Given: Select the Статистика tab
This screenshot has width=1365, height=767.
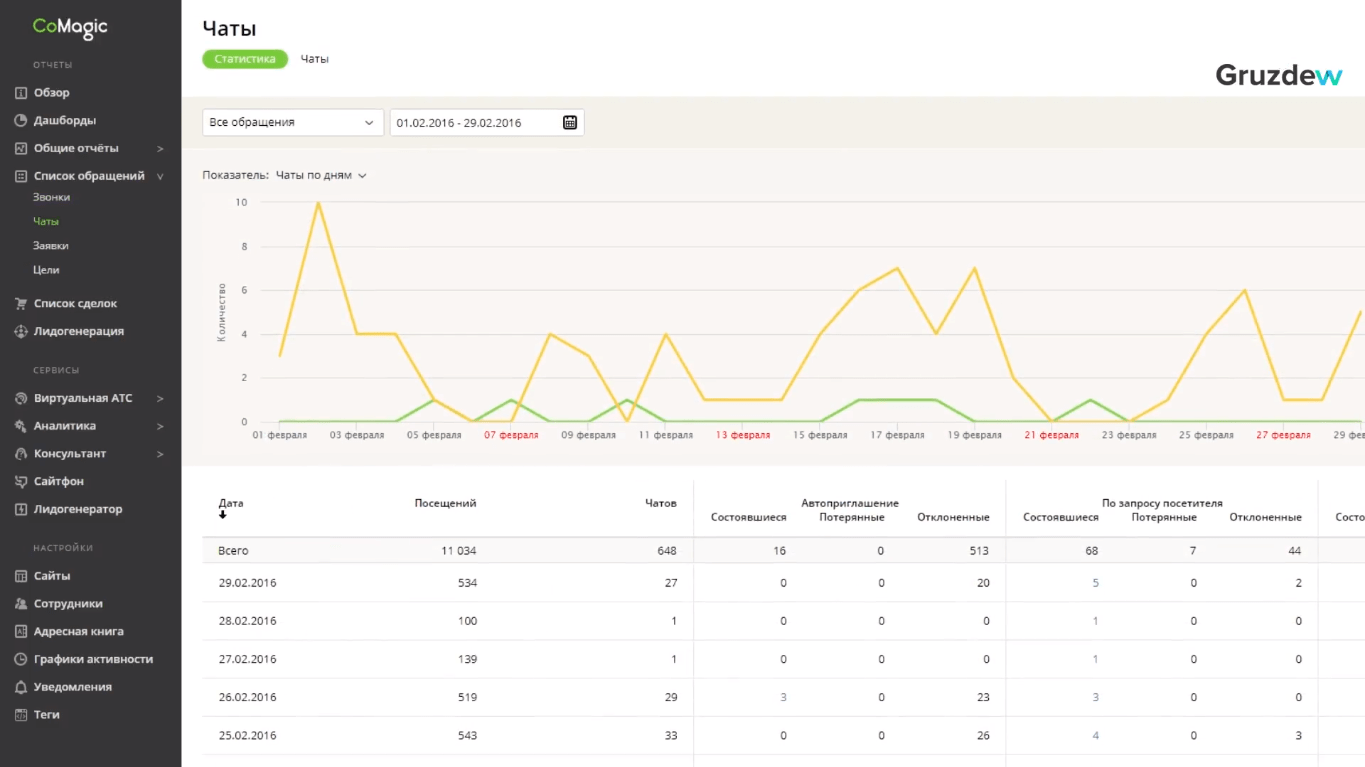Looking at the screenshot, I should pos(245,59).
